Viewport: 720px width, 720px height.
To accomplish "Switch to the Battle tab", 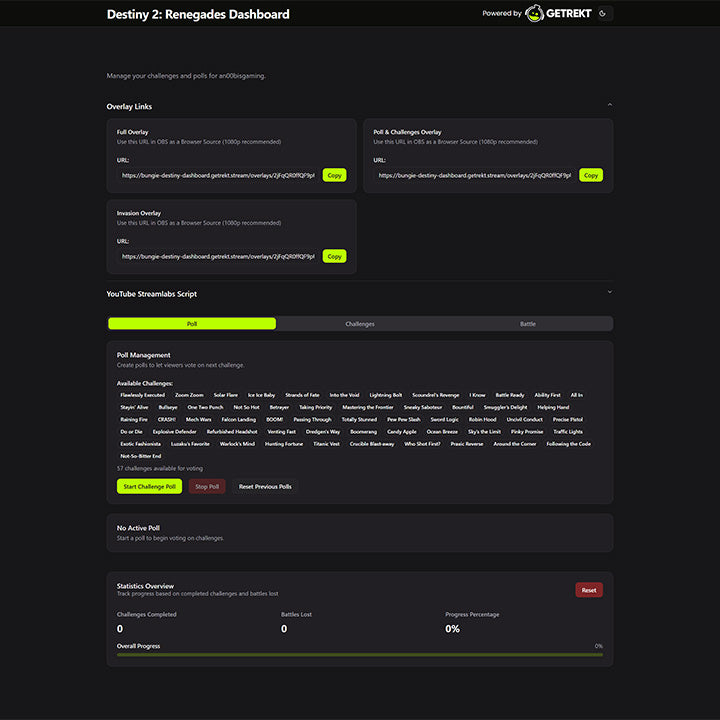I will [528, 324].
